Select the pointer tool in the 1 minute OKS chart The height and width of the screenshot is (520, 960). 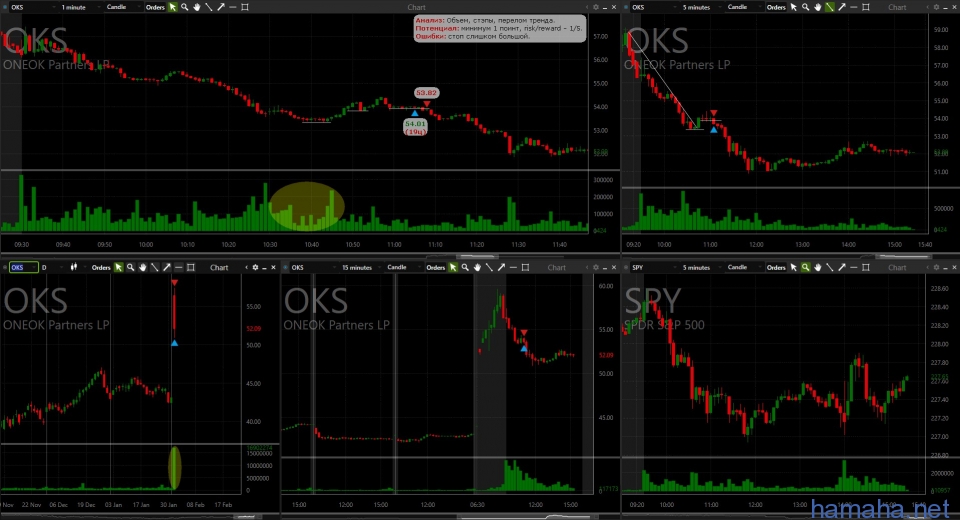click(x=173, y=7)
